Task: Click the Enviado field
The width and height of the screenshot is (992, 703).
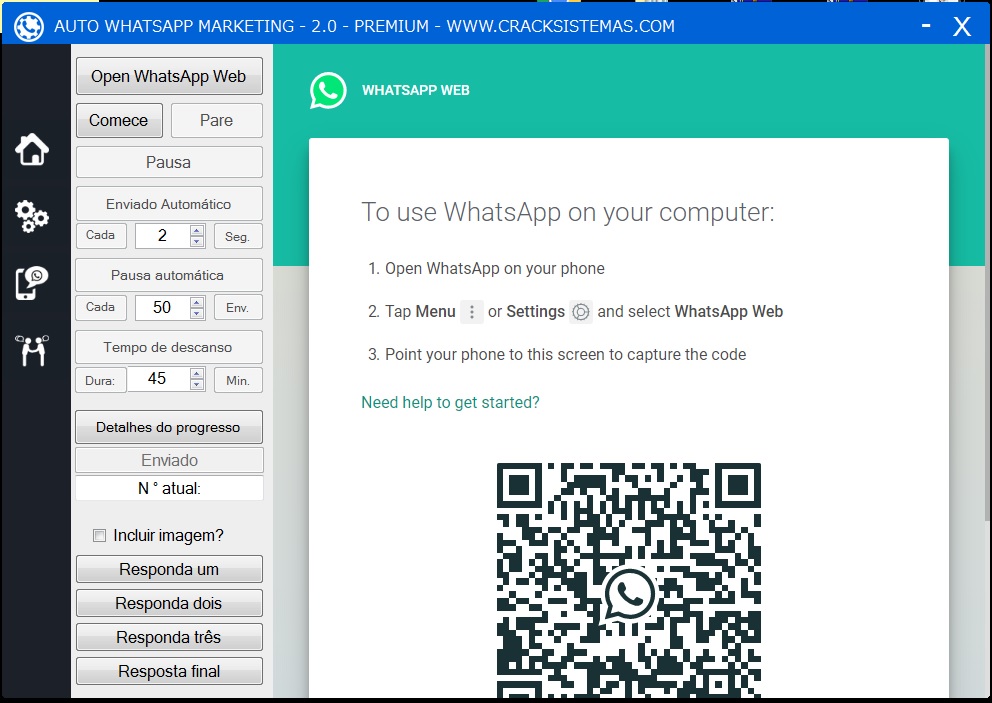Action: point(169,460)
